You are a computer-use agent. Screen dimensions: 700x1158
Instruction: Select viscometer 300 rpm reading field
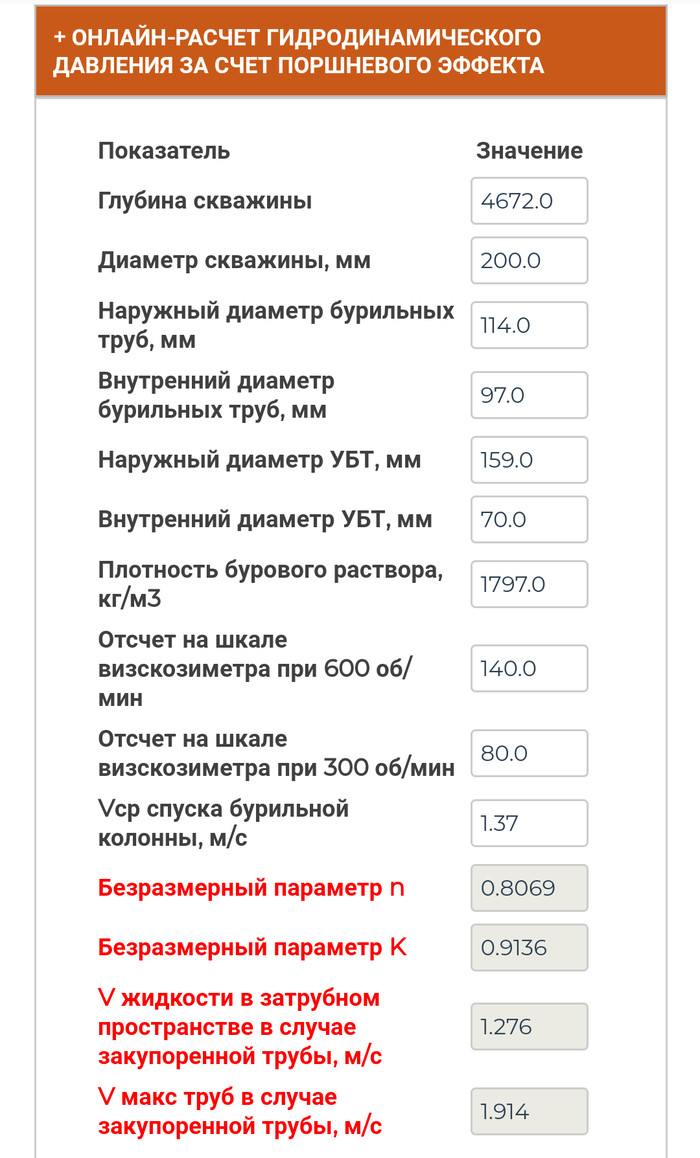point(529,753)
